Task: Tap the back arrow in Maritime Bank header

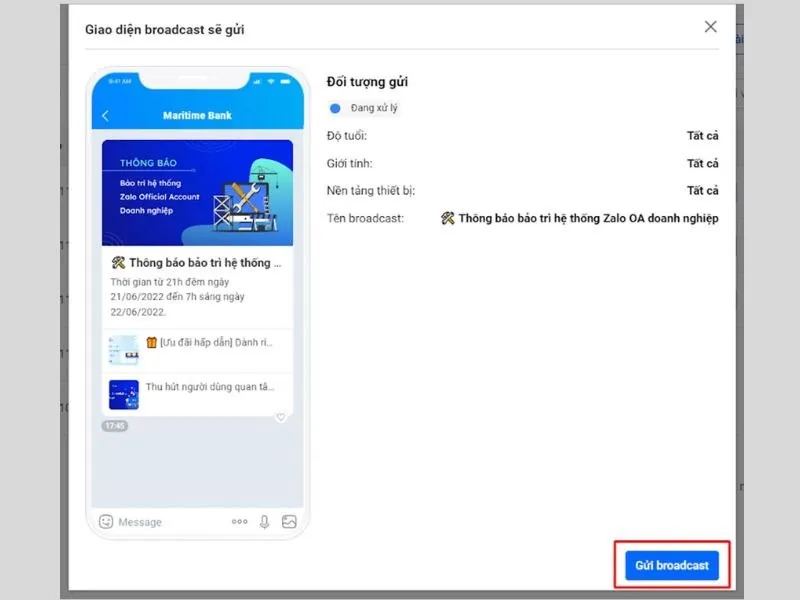Action: point(105,116)
